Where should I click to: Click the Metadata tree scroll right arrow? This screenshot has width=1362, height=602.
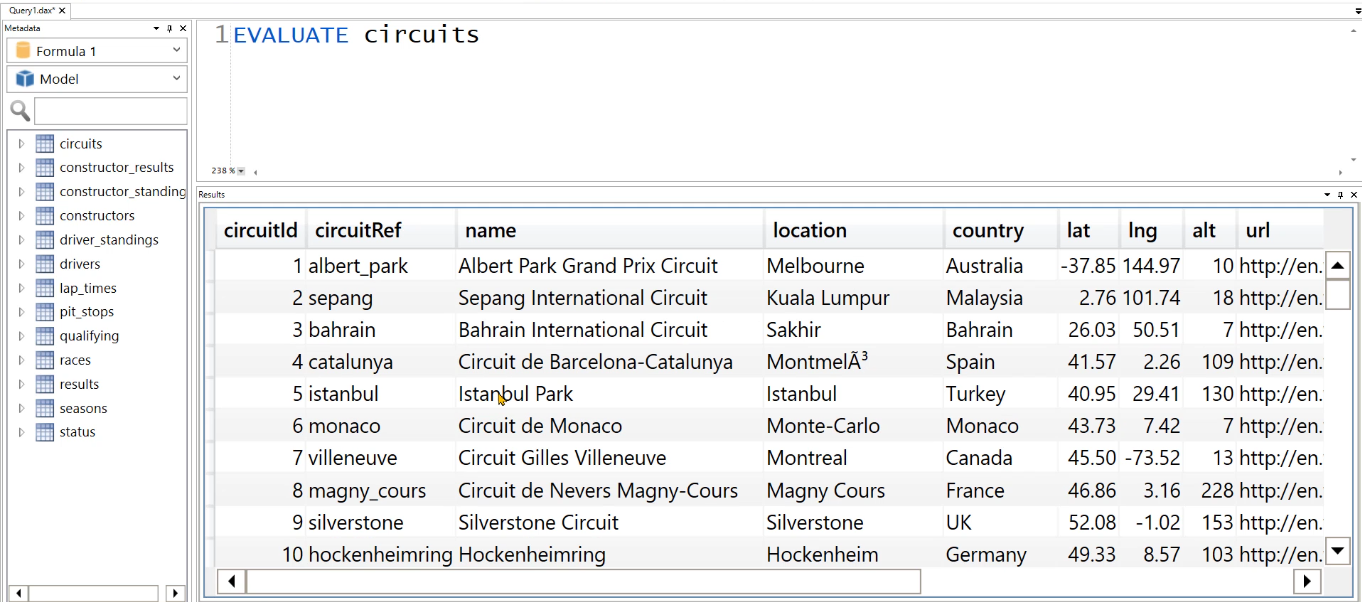coord(175,593)
